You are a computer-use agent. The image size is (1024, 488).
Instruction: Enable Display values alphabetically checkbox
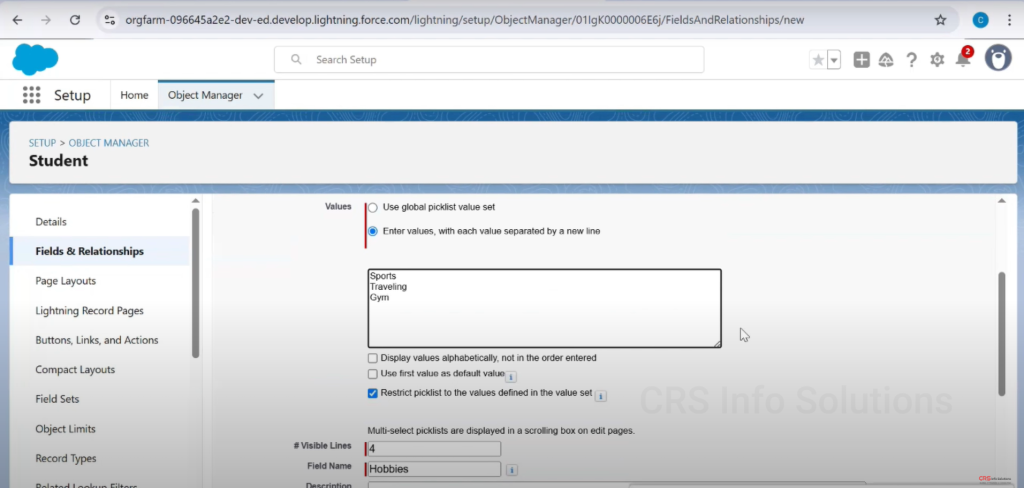pos(373,357)
